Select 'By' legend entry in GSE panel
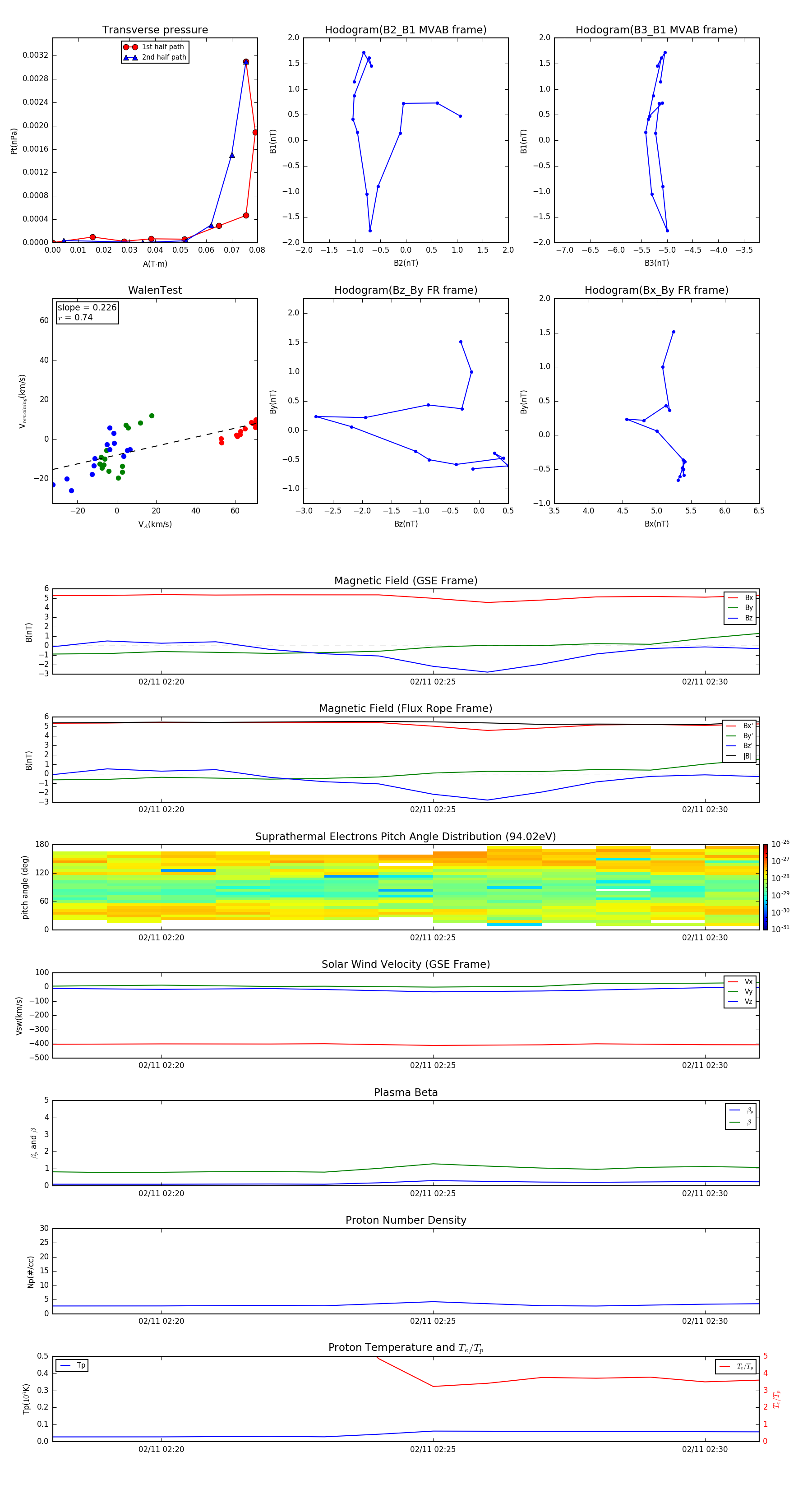Viewport: 812px width, 1489px height. pyautogui.click(x=740, y=607)
